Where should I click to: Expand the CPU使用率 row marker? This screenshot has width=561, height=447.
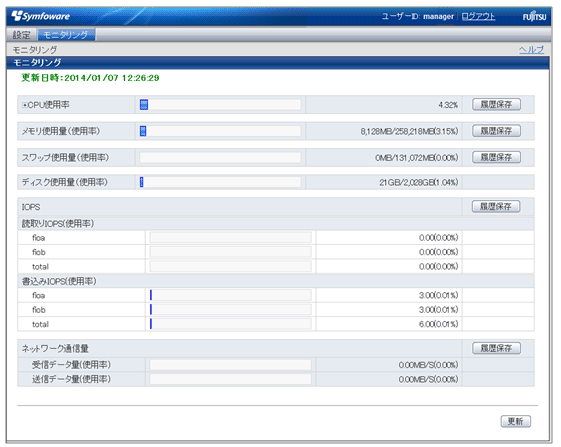pos(24,105)
